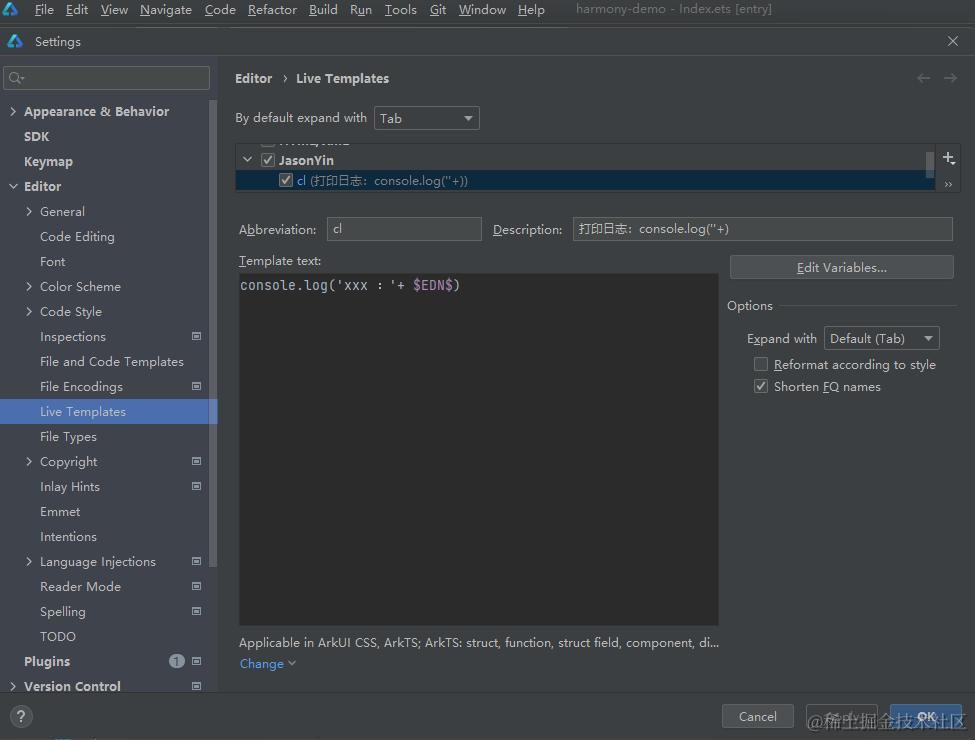
Task: Open the Navigate menu
Action: pyautogui.click(x=165, y=9)
